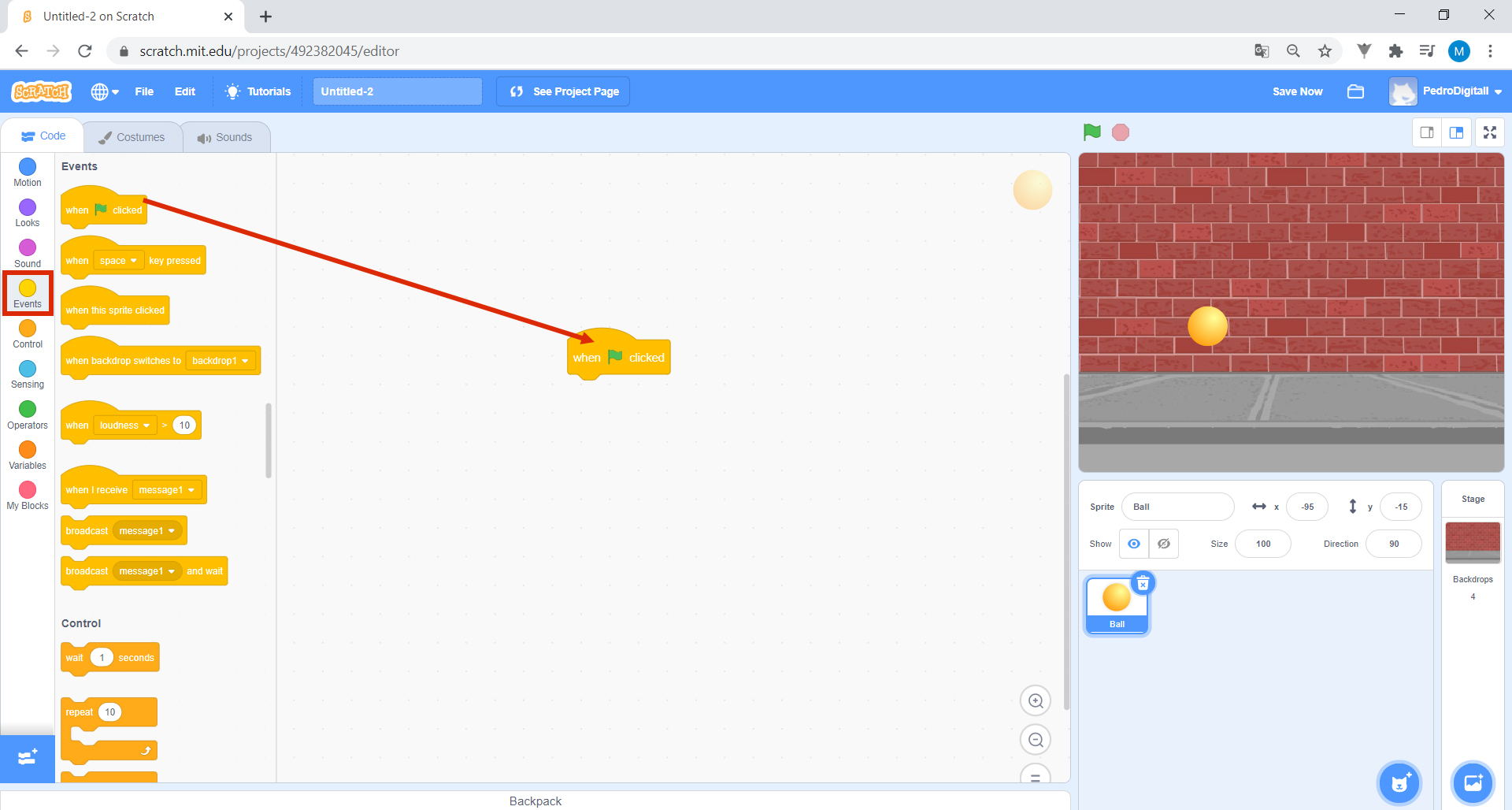
Task: Click Choose a Sprite cat button
Action: pyautogui.click(x=1399, y=783)
